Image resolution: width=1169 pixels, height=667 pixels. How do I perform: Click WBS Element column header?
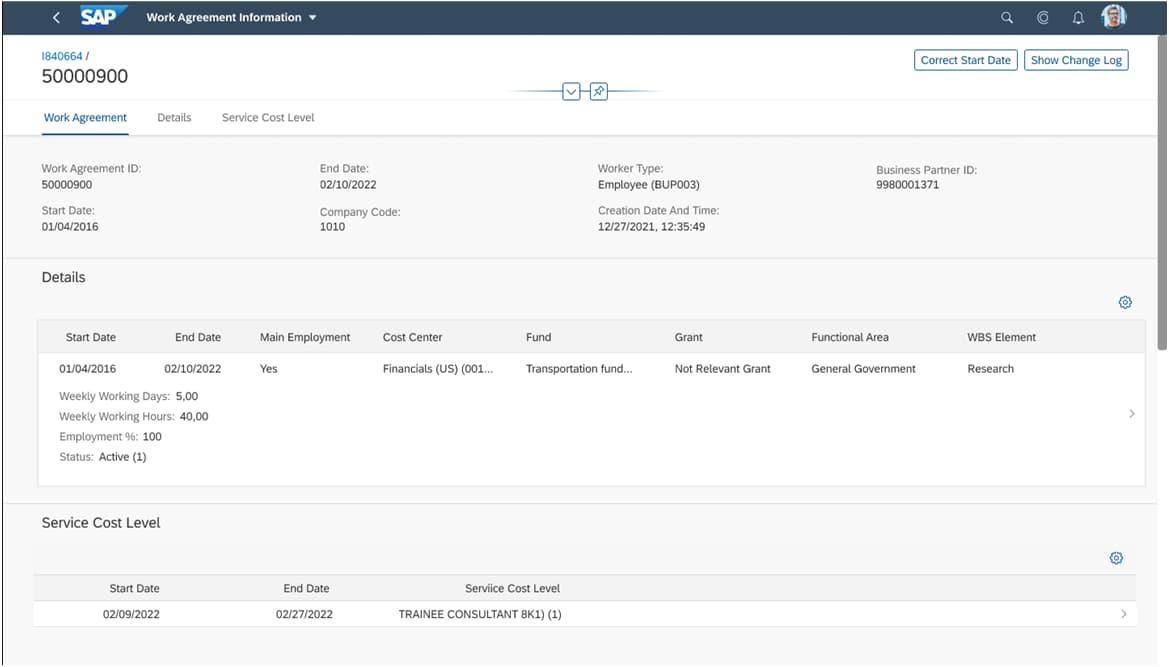pyautogui.click(x=1001, y=338)
